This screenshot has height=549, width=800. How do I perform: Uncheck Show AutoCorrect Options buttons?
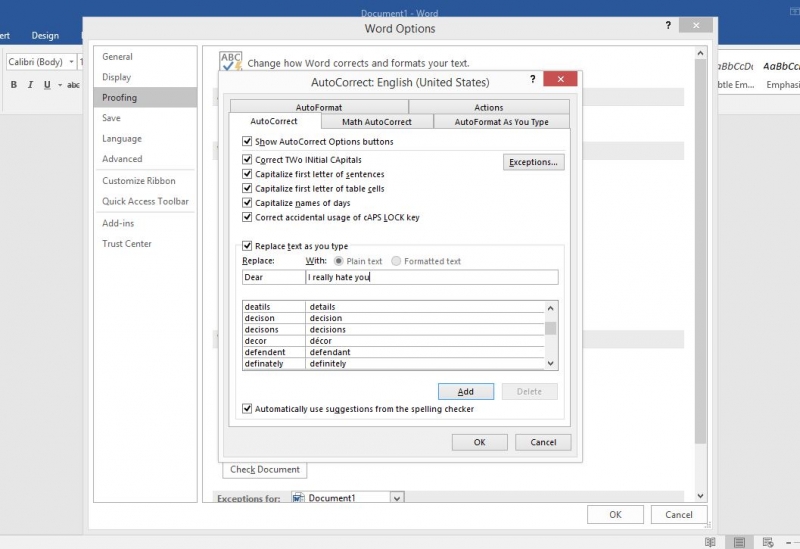248,142
